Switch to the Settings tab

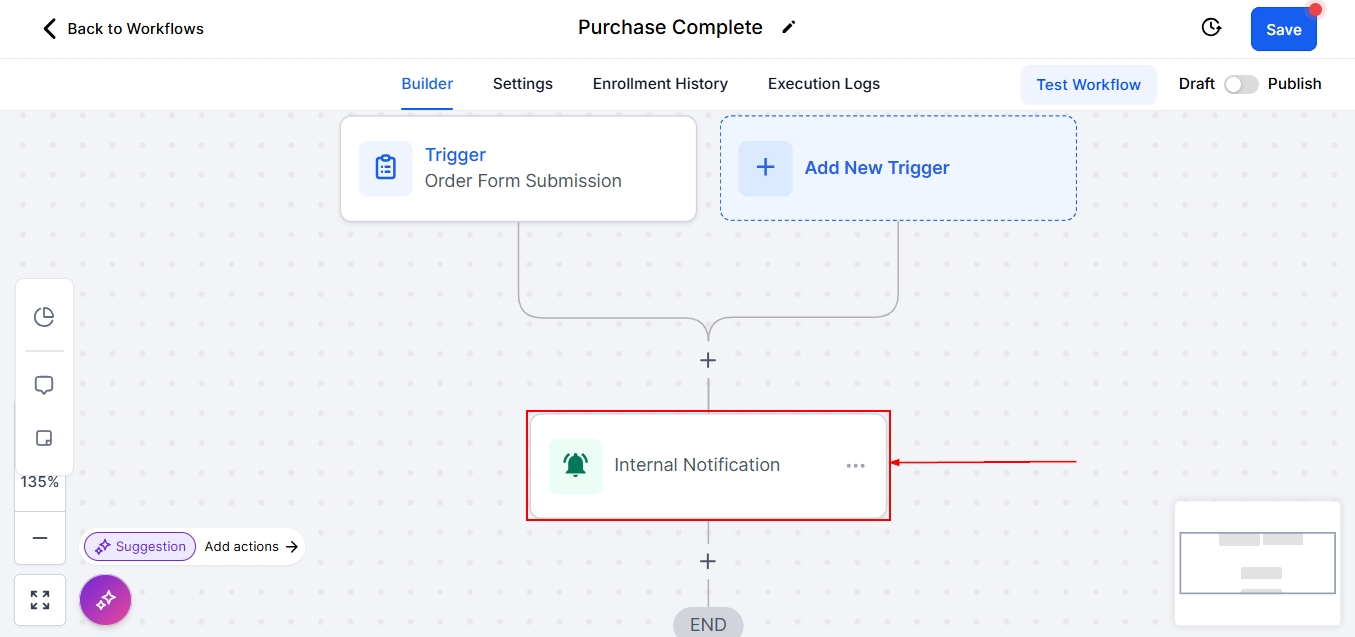click(x=522, y=84)
